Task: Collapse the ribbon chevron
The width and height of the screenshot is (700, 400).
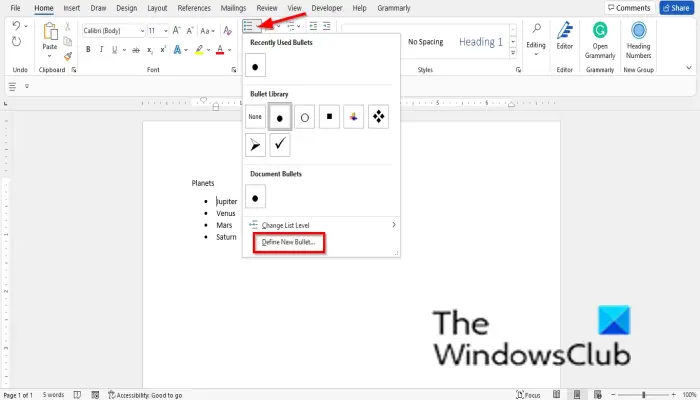Action: (689, 68)
